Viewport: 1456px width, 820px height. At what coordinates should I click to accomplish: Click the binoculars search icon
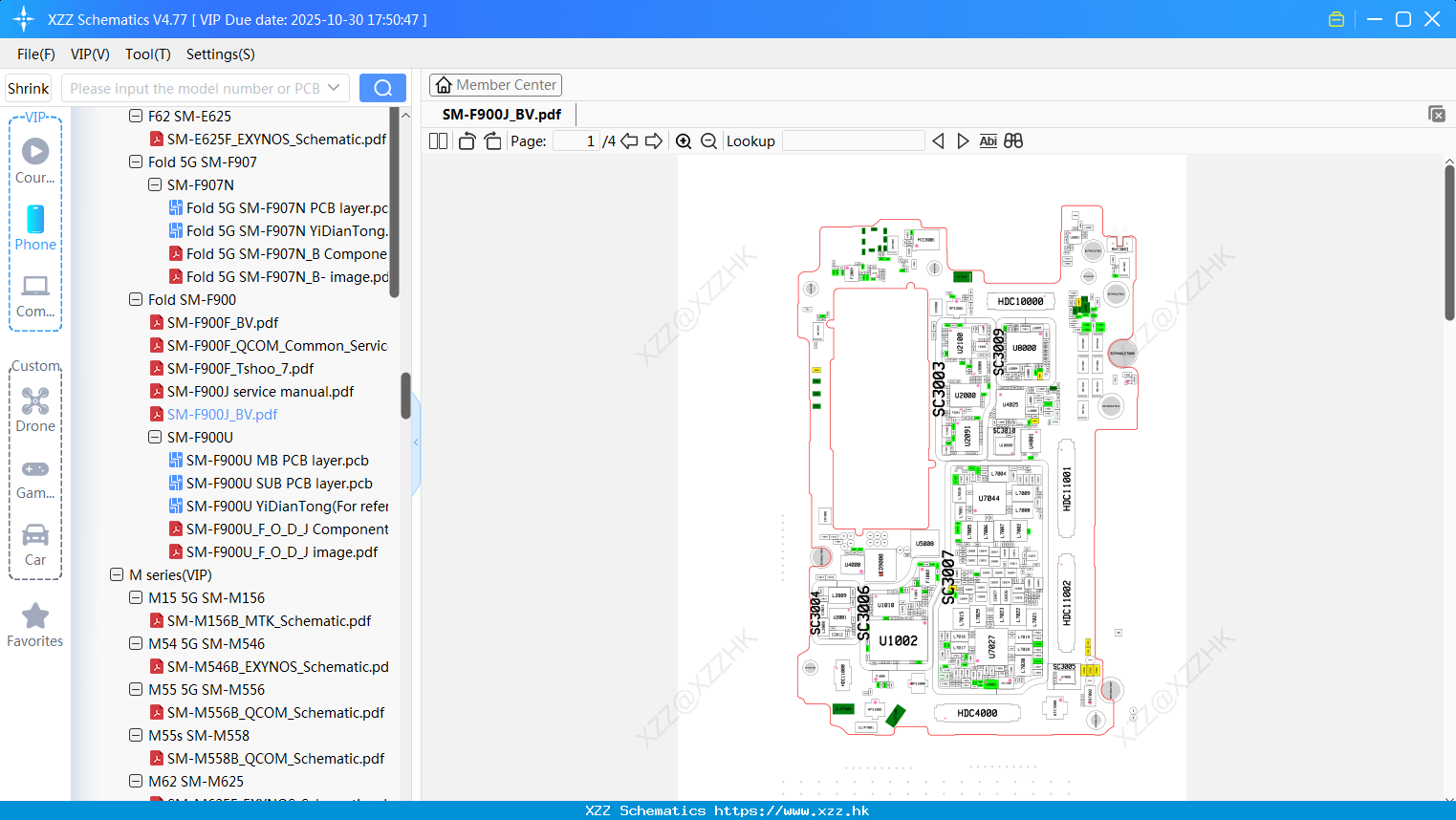[1013, 140]
